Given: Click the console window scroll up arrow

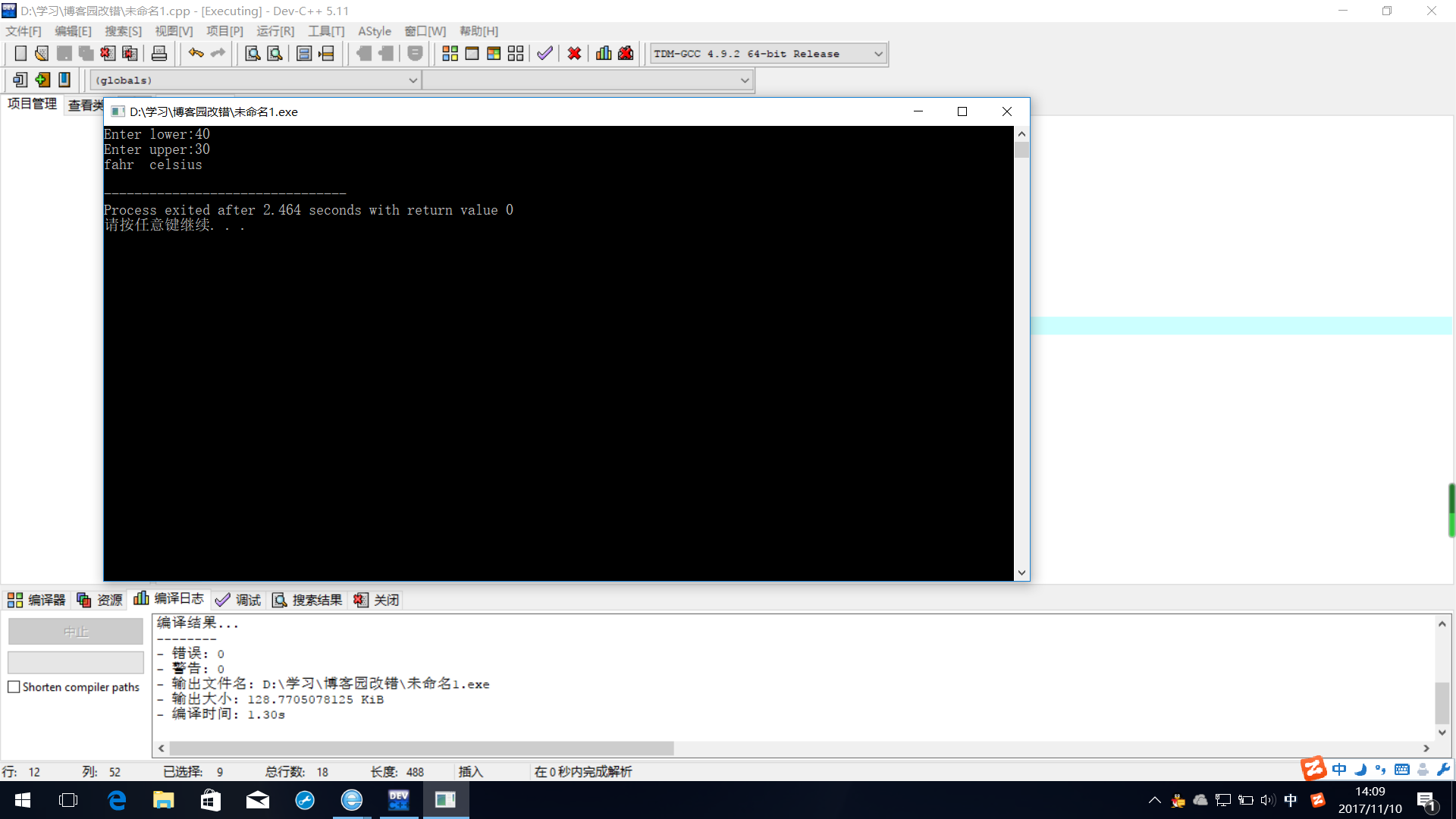Looking at the screenshot, I should pos(1021,133).
